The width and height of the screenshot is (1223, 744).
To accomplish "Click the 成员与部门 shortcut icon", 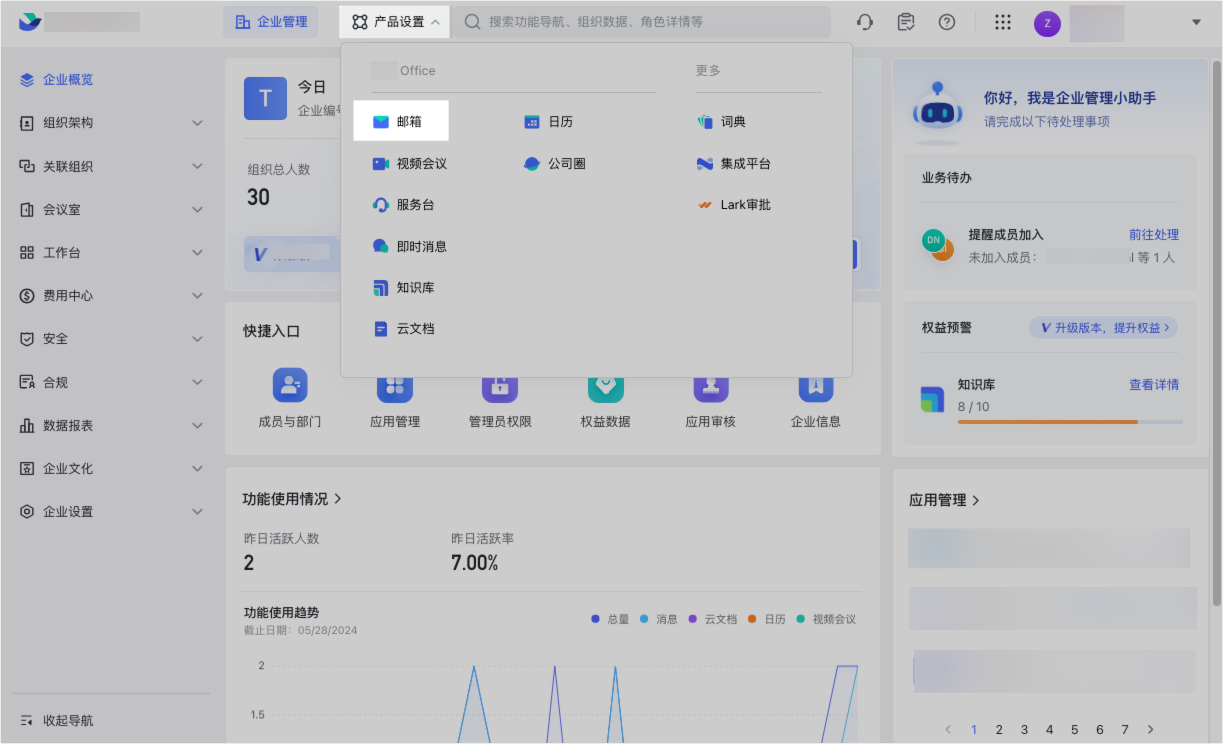I will (x=290, y=385).
